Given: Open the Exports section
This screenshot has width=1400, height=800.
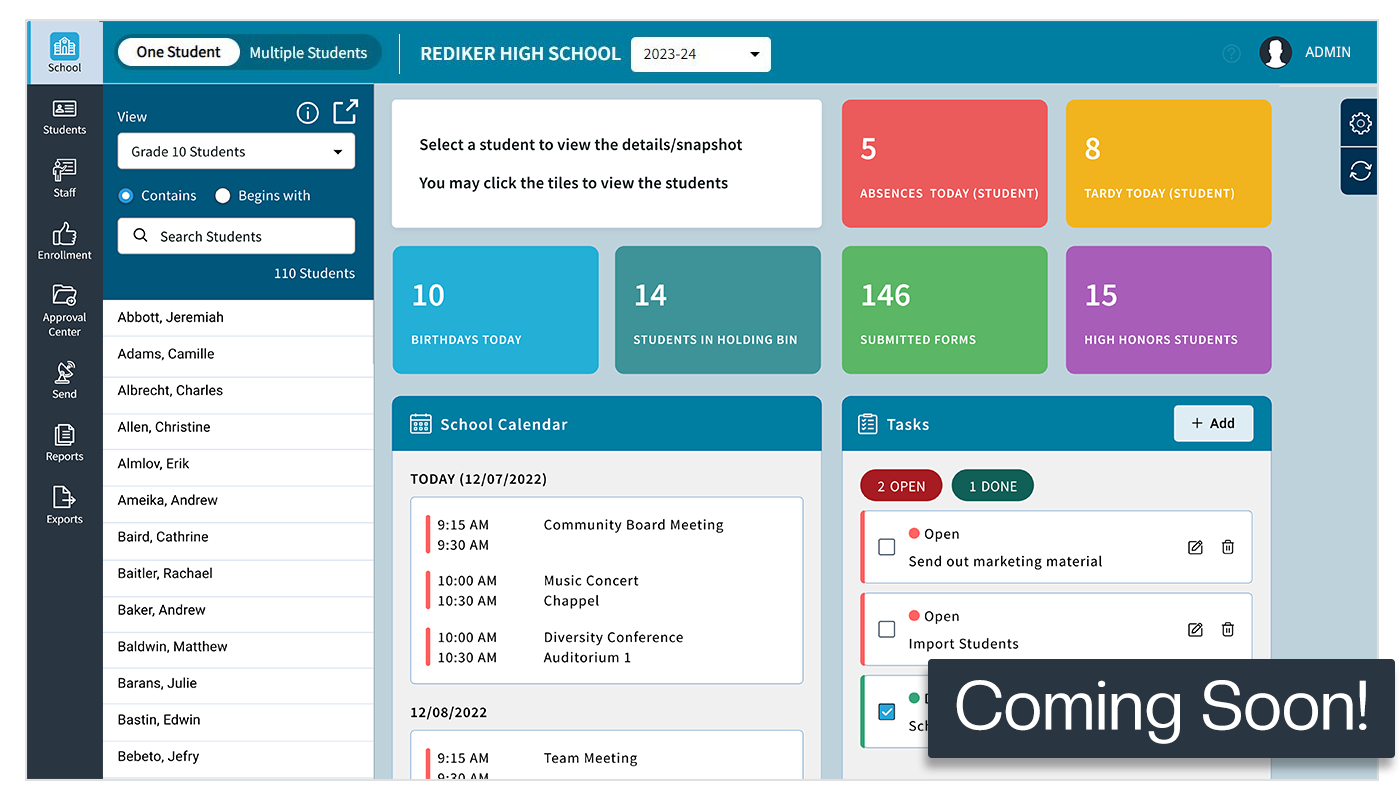Looking at the screenshot, I should [x=64, y=503].
